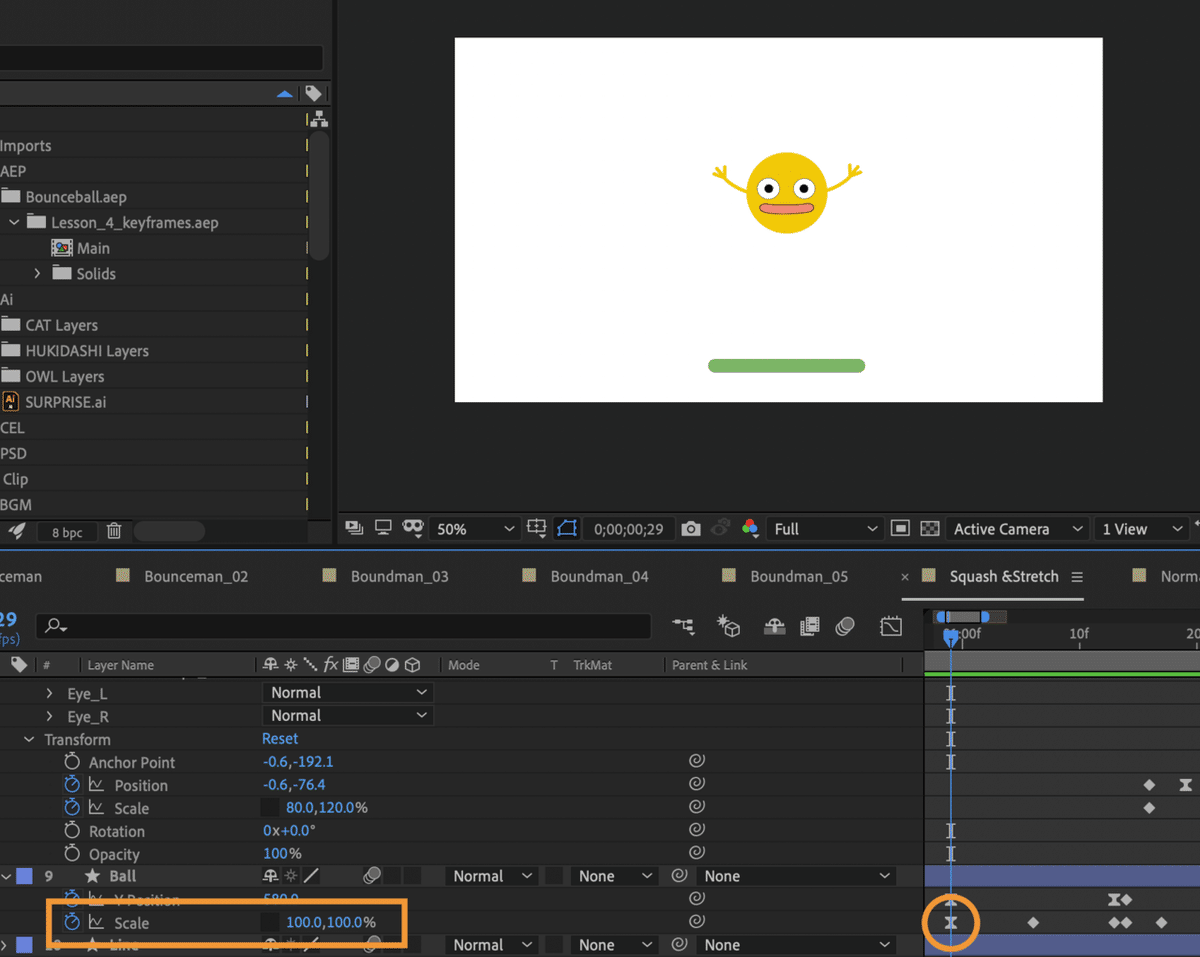Open the 50% magnification dropdown

[474, 529]
